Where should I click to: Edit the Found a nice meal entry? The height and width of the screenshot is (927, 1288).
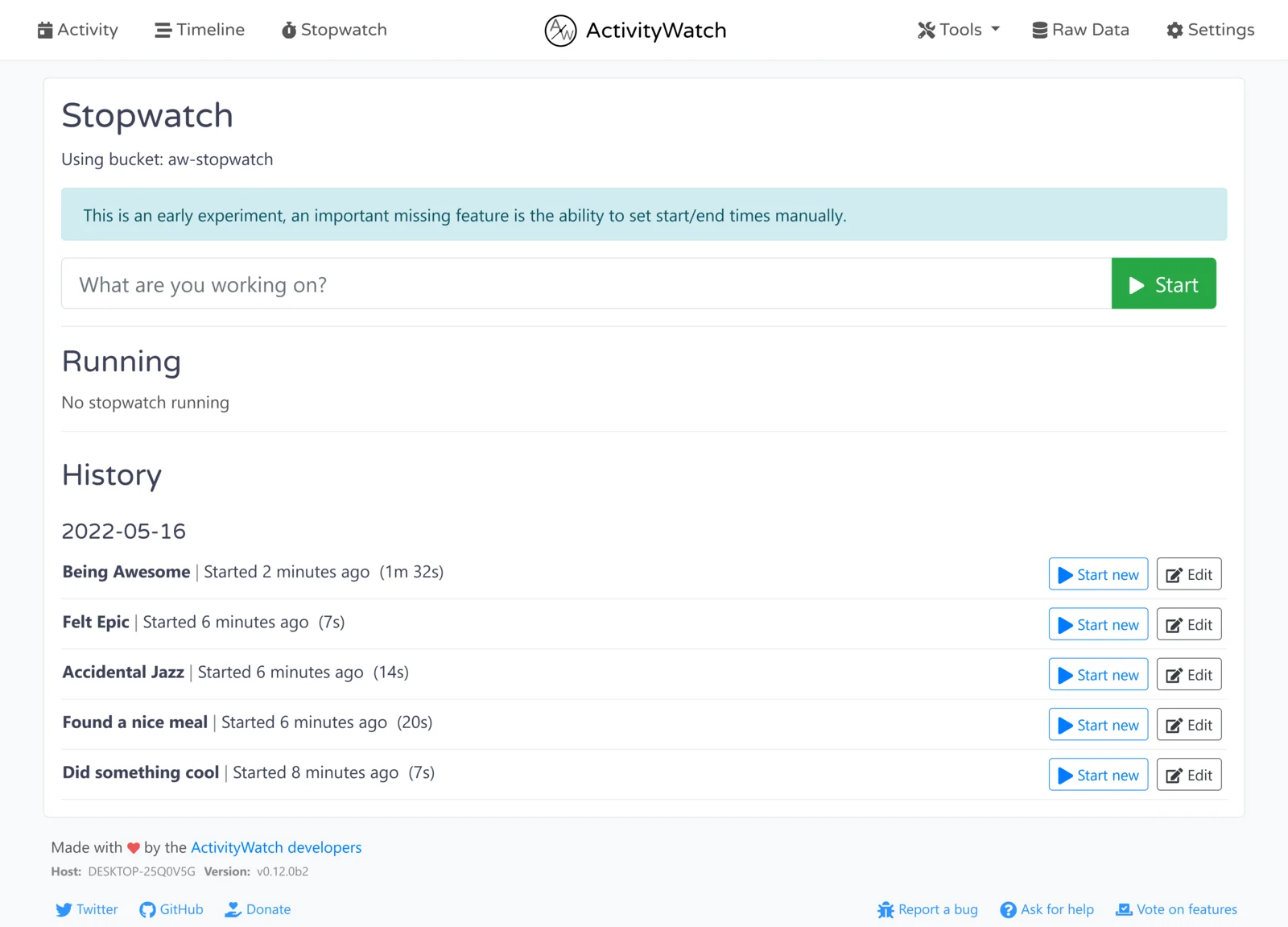coord(1189,724)
